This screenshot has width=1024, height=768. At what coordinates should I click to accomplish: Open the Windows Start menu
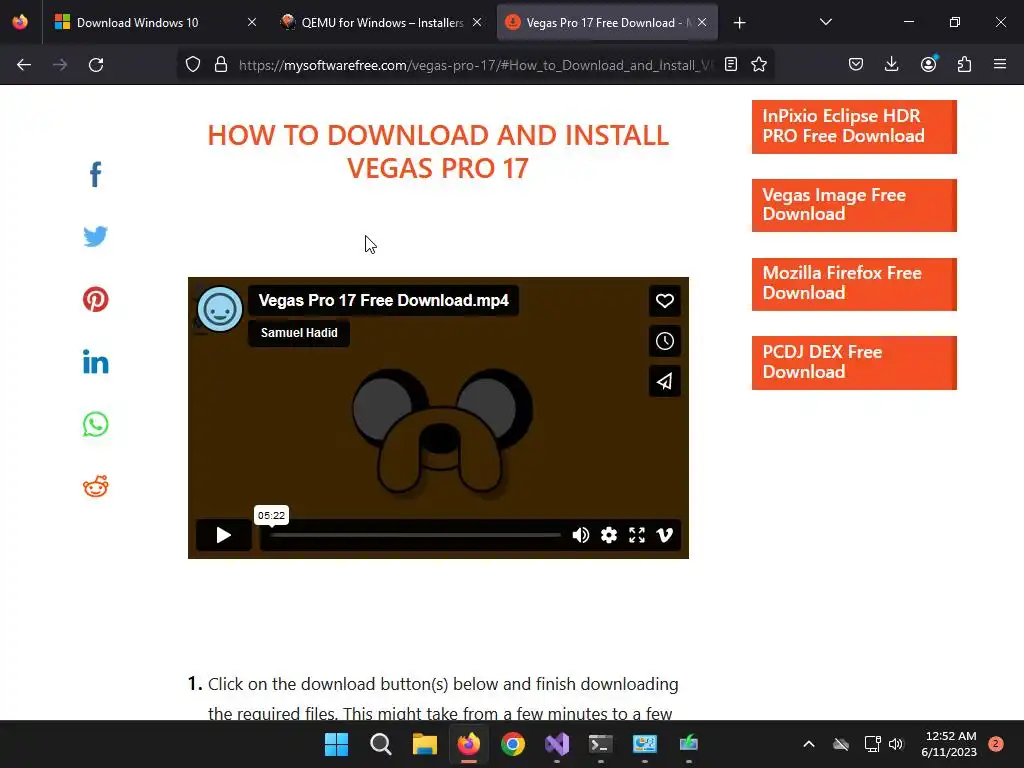336,744
